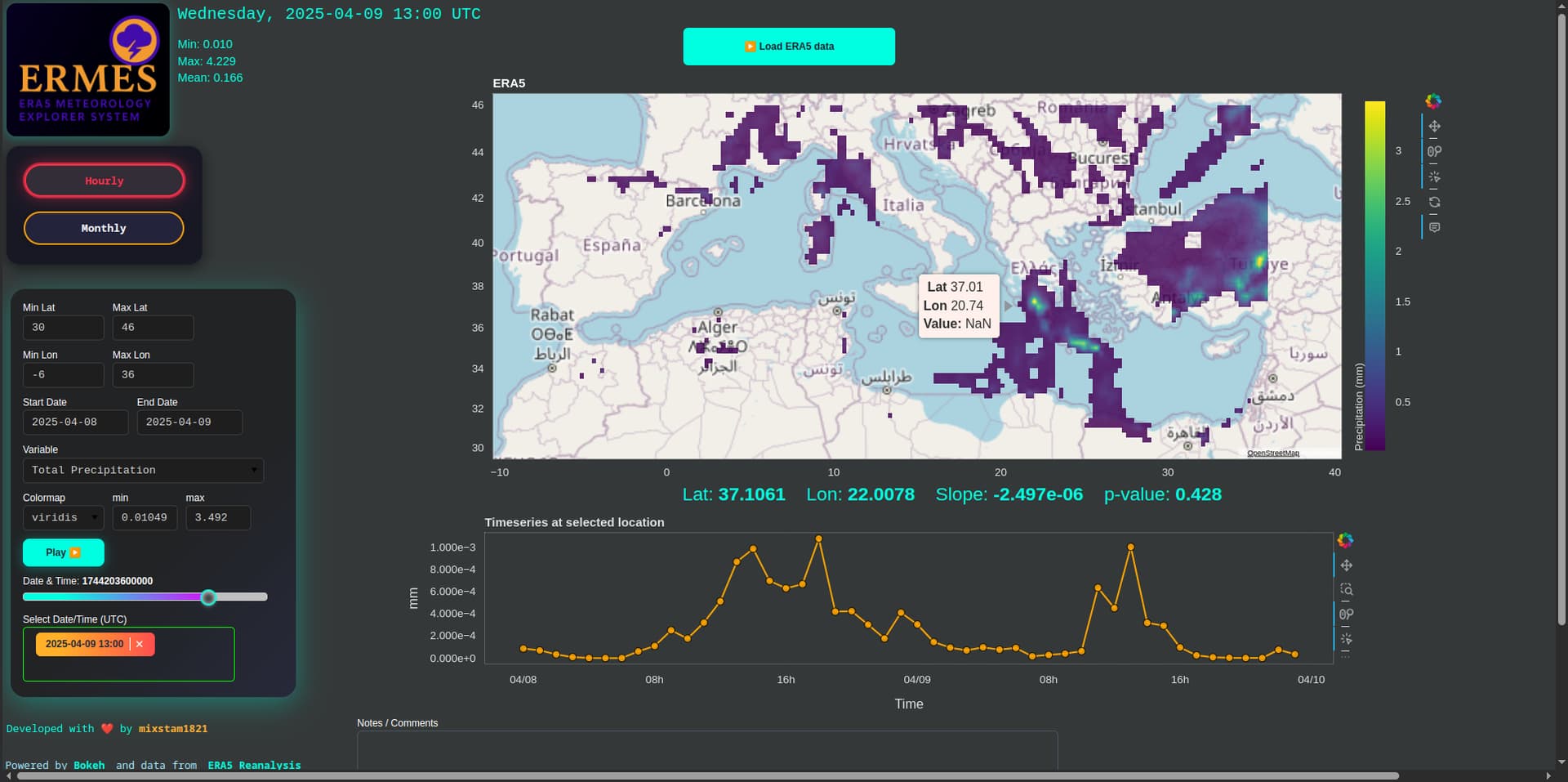This screenshot has height=782, width=1568.
Task: Click the Date & Time slider handle
Action: click(208, 597)
